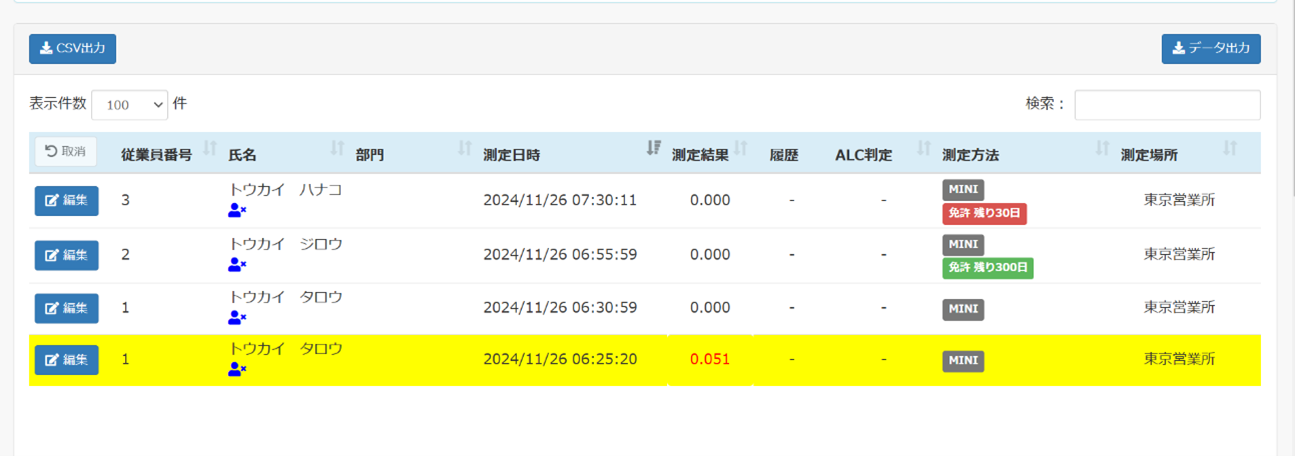Sort by 氏名 column sort icon

[338, 149]
